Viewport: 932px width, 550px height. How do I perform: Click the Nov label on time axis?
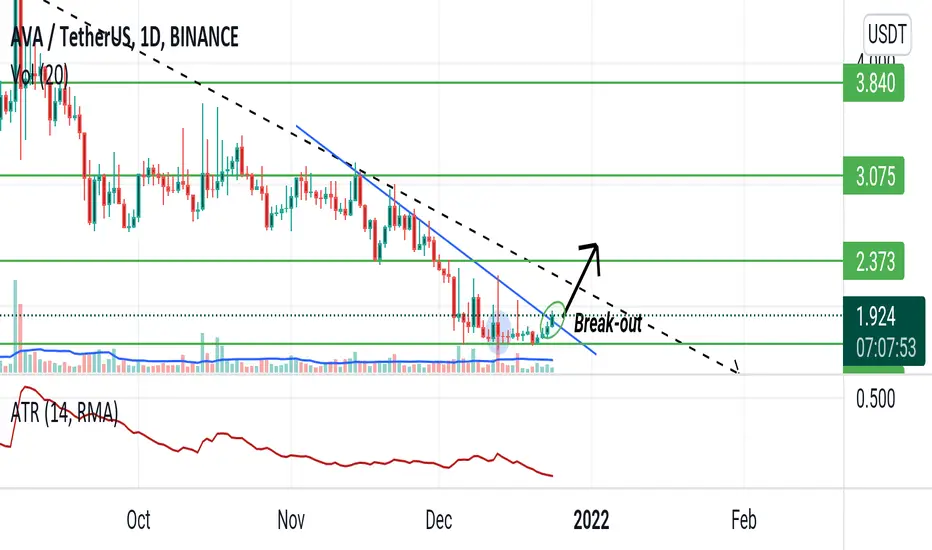(x=291, y=520)
